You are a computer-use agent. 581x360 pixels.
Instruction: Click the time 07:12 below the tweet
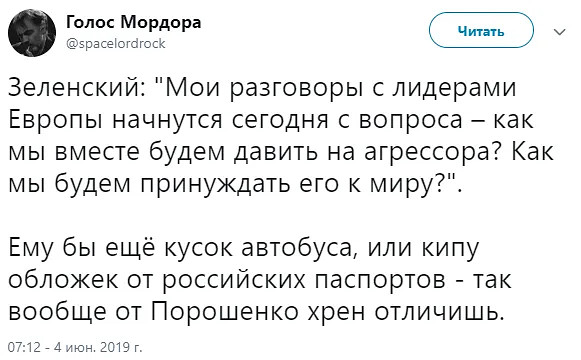pos(24,347)
